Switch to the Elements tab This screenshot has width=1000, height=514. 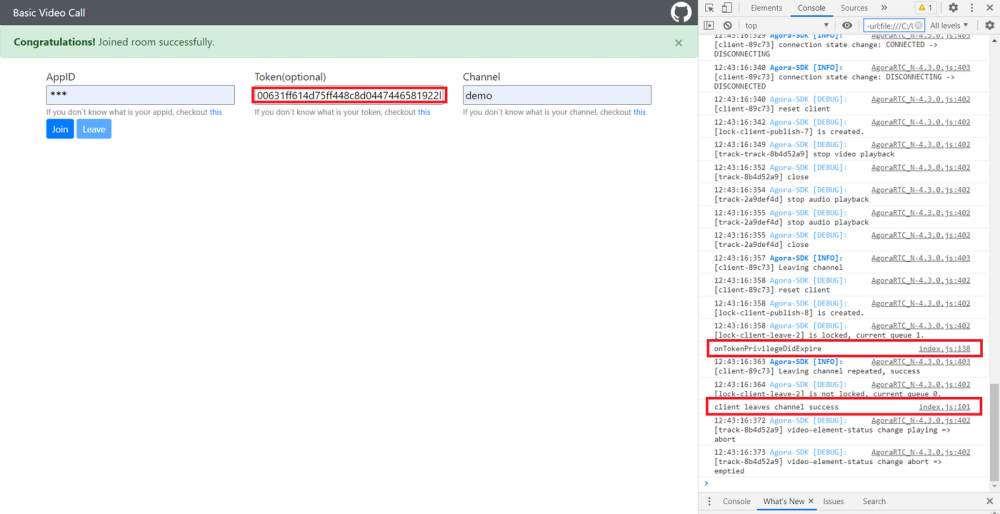[x=766, y=8]
